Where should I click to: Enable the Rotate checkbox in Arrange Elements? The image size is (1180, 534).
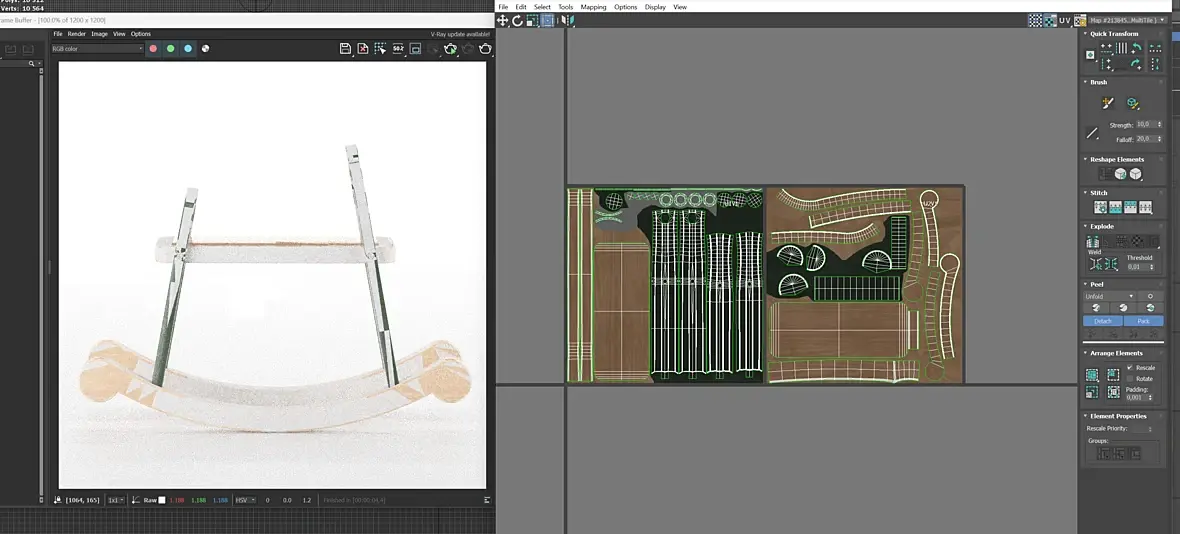(x=1130, y=378)
